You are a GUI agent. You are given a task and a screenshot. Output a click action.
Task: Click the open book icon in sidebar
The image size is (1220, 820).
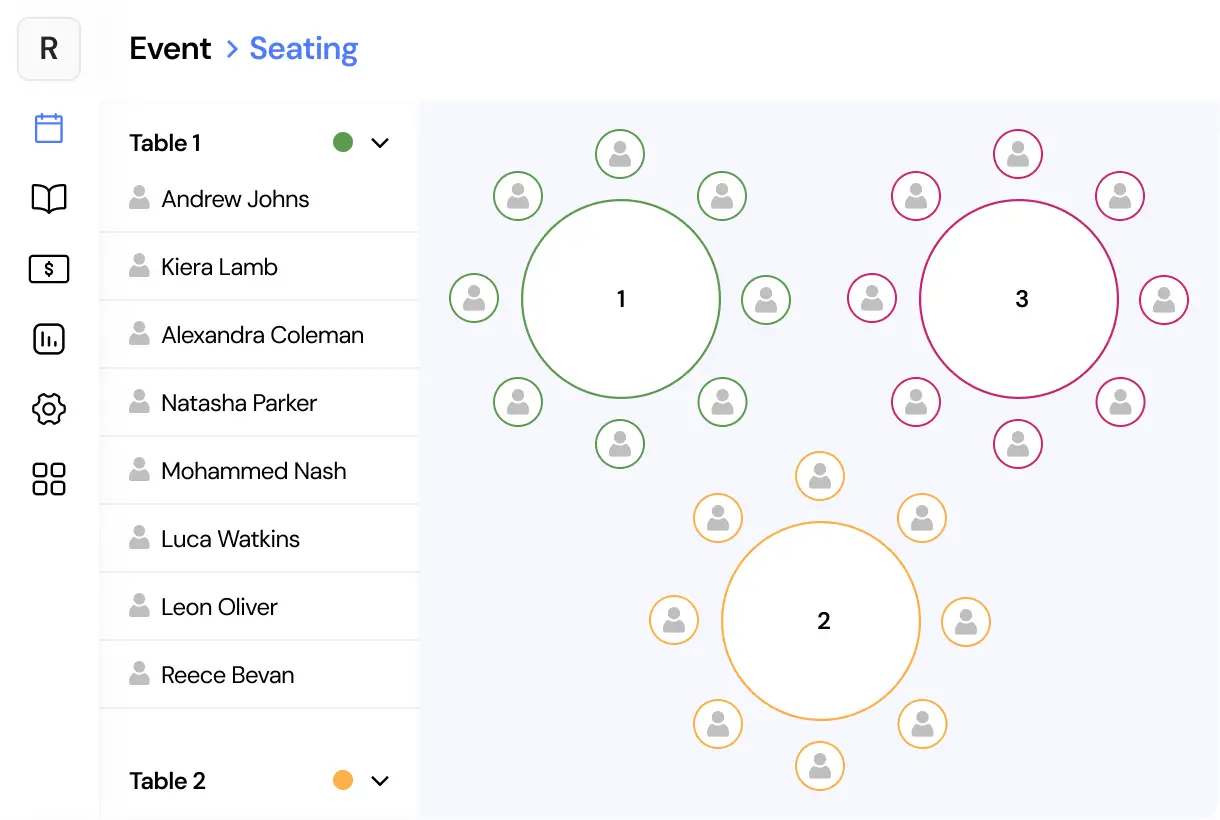49,198
